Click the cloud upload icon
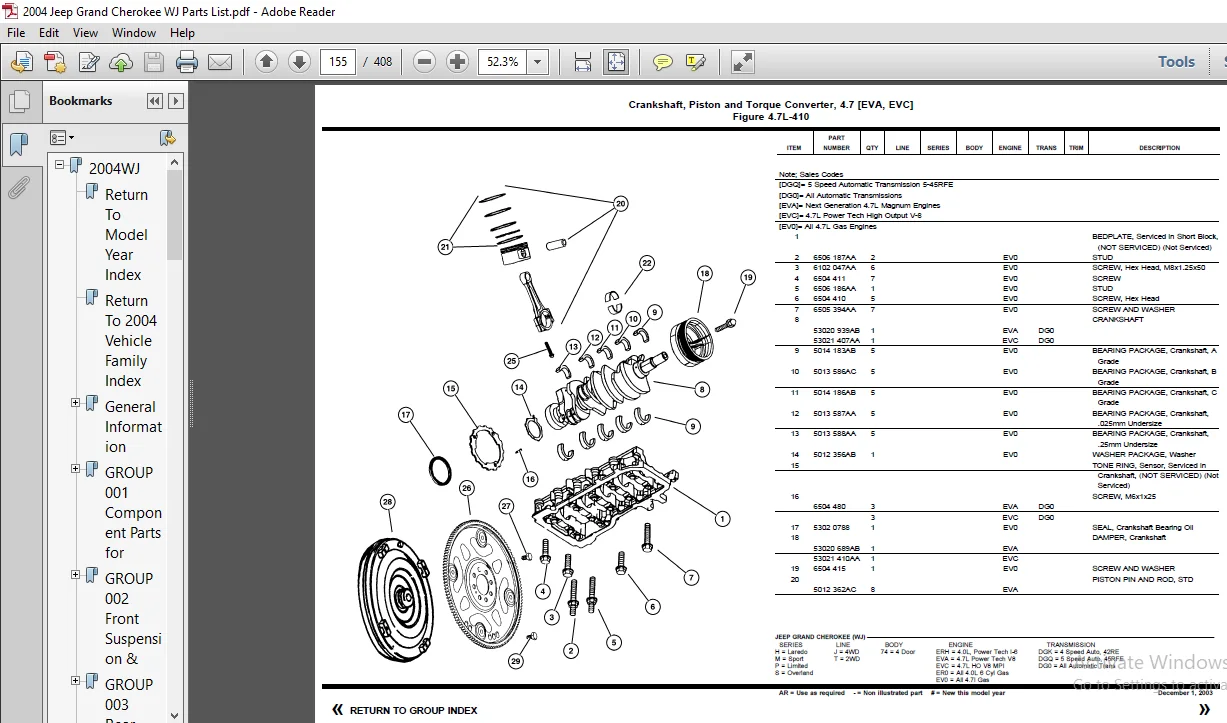This screenshot has width=1227, height=723. pos(121,62)
